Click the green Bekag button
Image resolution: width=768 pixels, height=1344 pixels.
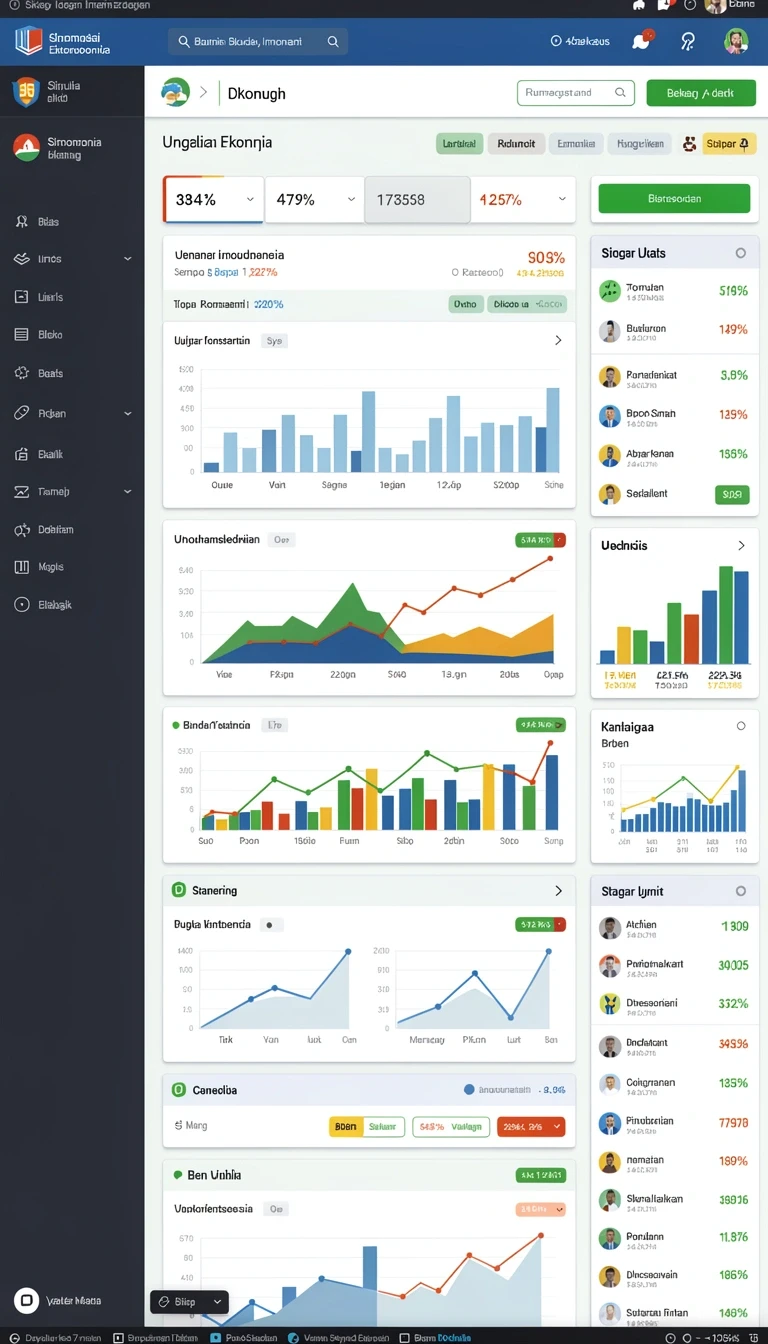tap(699, 93)
